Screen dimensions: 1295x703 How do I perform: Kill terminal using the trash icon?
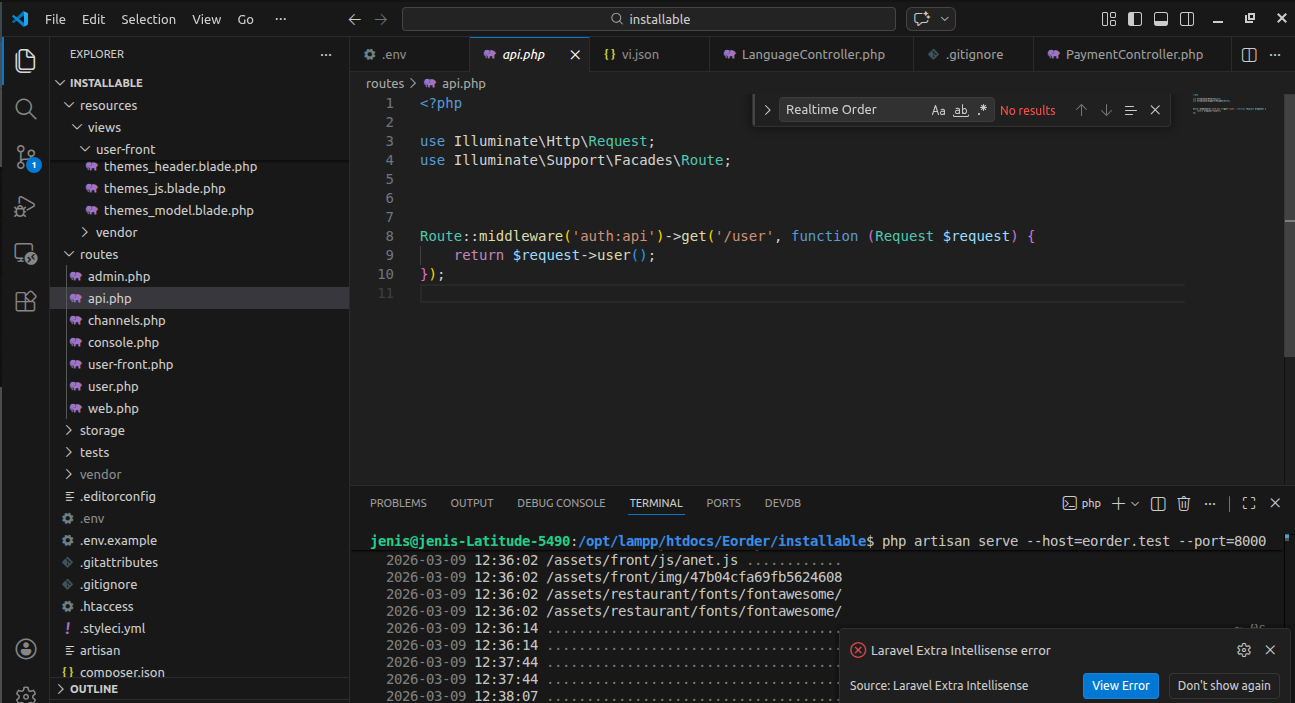(1184, 504)
